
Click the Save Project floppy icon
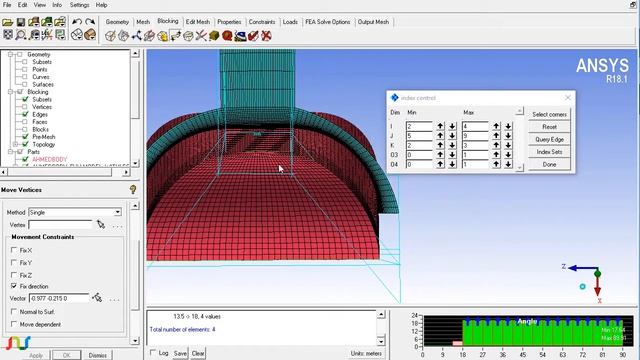pos(20,22)
